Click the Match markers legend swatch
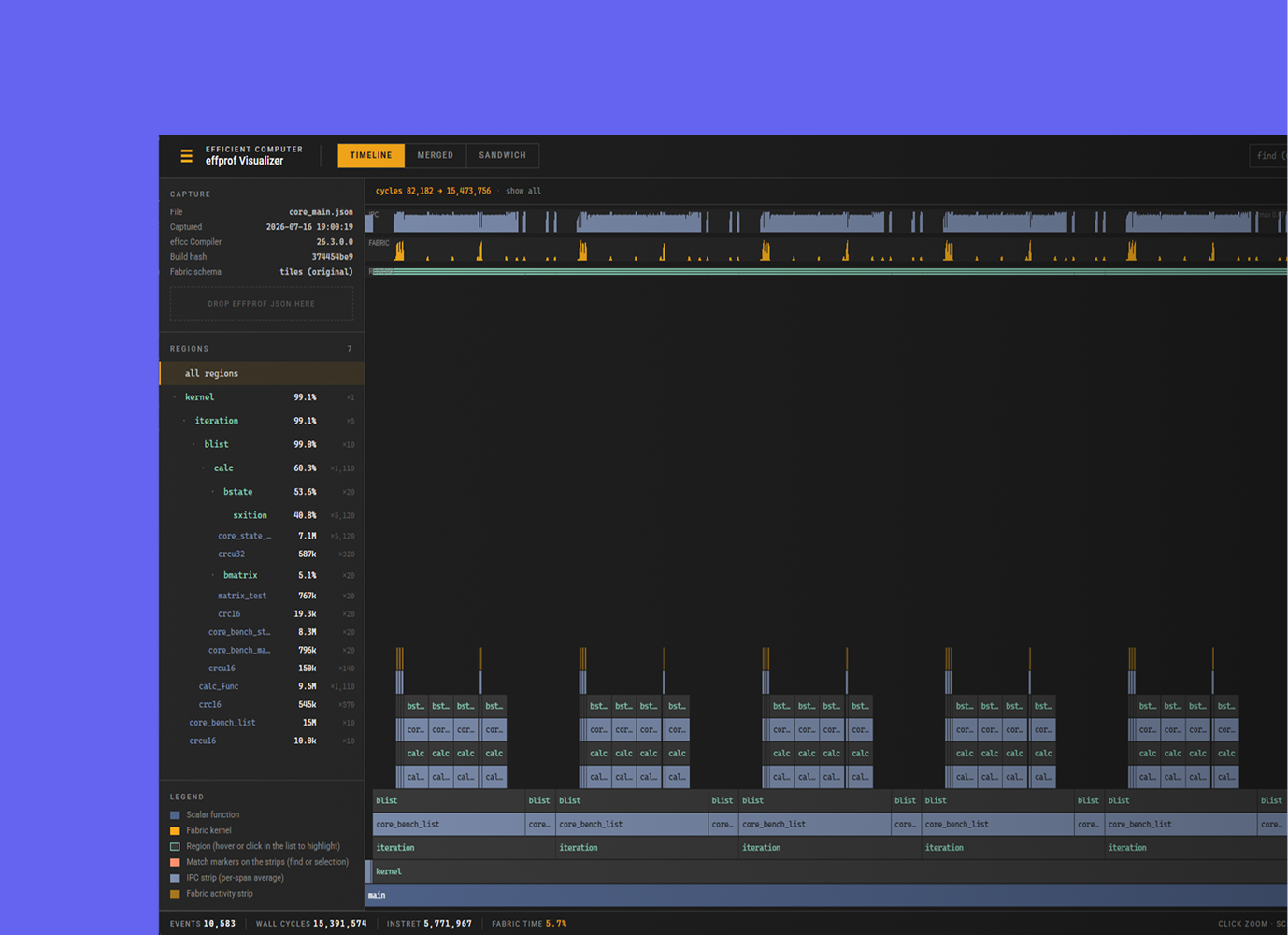The width and height of the screenshot is (1288, 935). coord(175,862)
